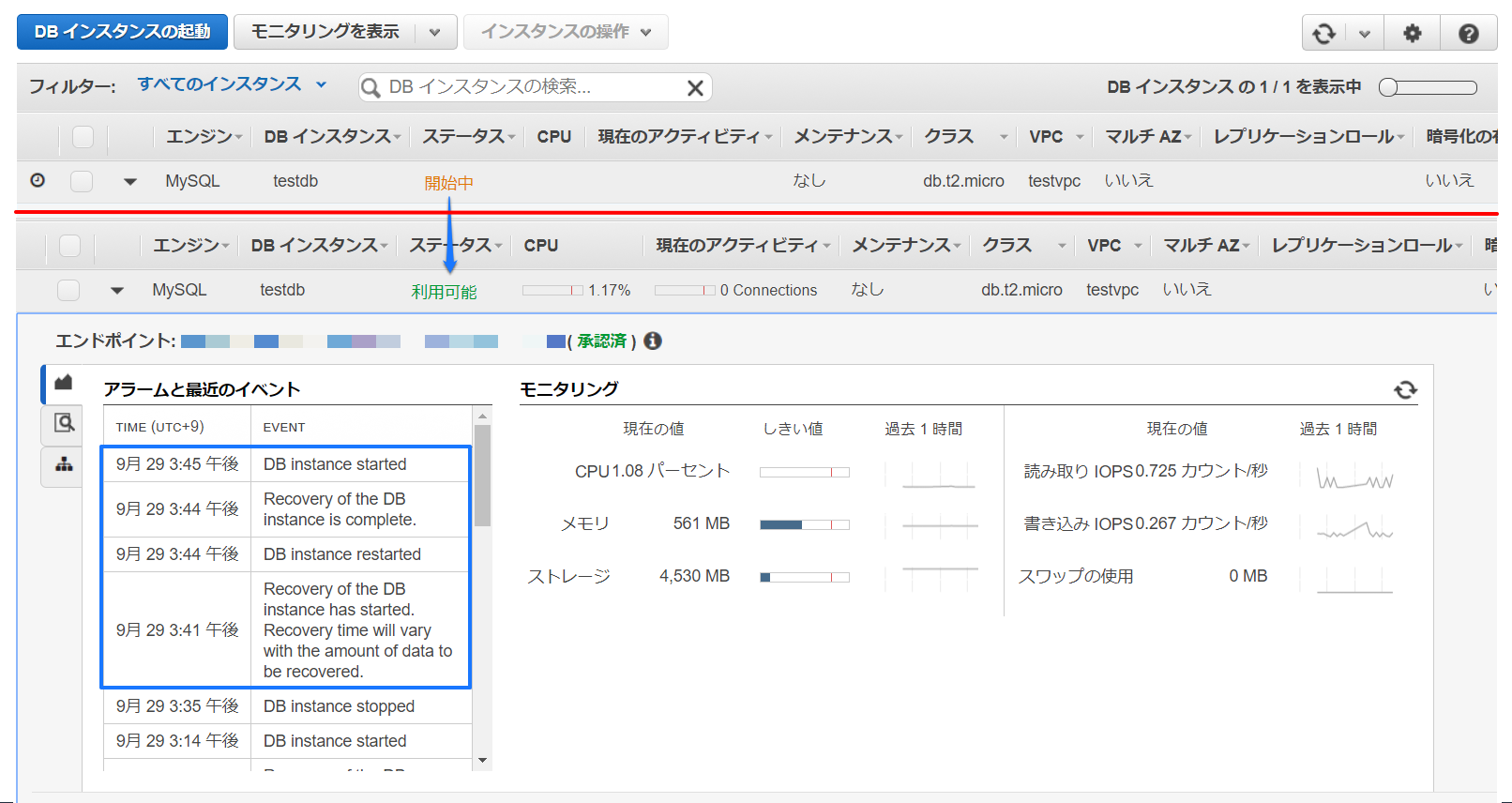Screen dimensions: 1512x803
Task: Click the ストレージ threshold bar
Action: click(805, 577)
